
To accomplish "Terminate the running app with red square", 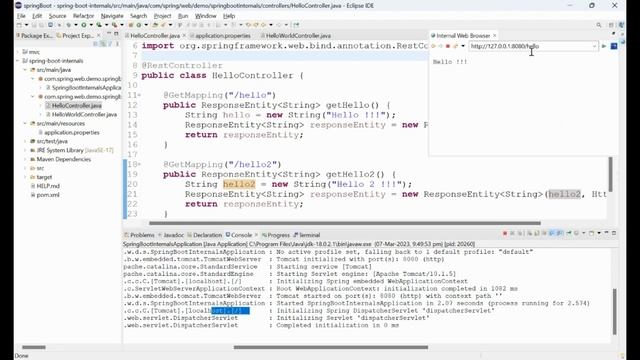I will pyautogui.click(x=505, y=233).
